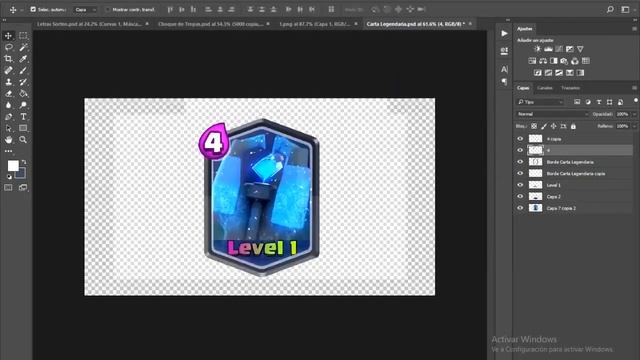Select the Zoom tool in the toolbox
Screen dimensions: 640x360
tap(23, 140)
